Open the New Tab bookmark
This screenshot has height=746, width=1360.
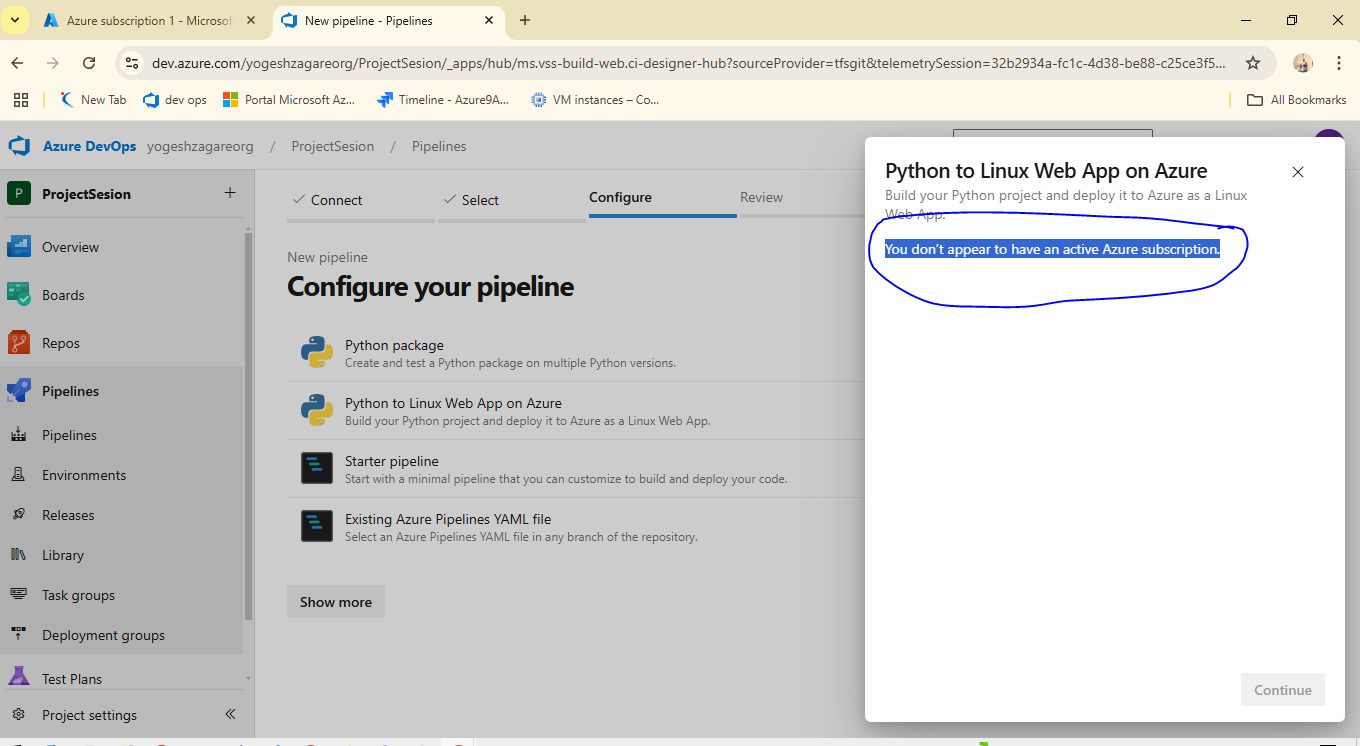[93, 100]
